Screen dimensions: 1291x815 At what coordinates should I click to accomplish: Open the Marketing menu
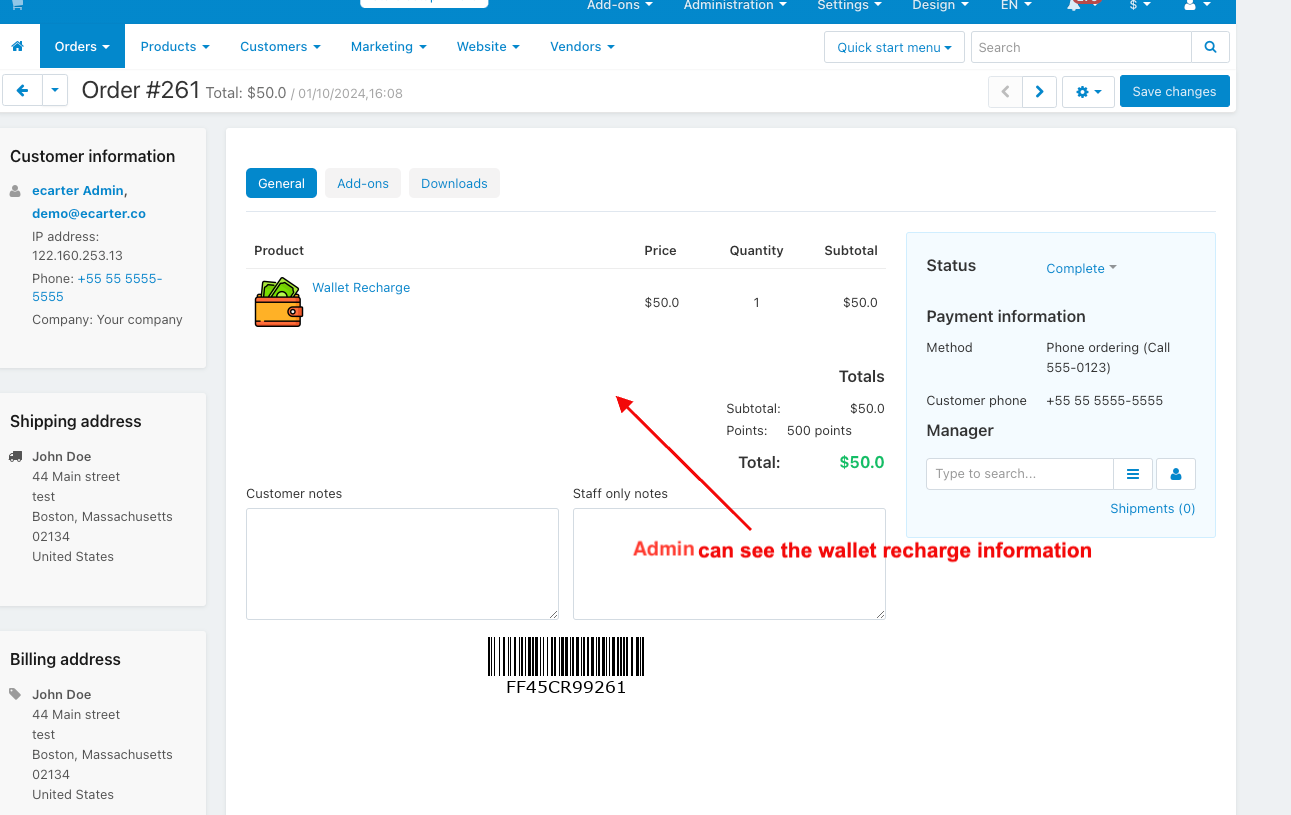click(388, 47)
